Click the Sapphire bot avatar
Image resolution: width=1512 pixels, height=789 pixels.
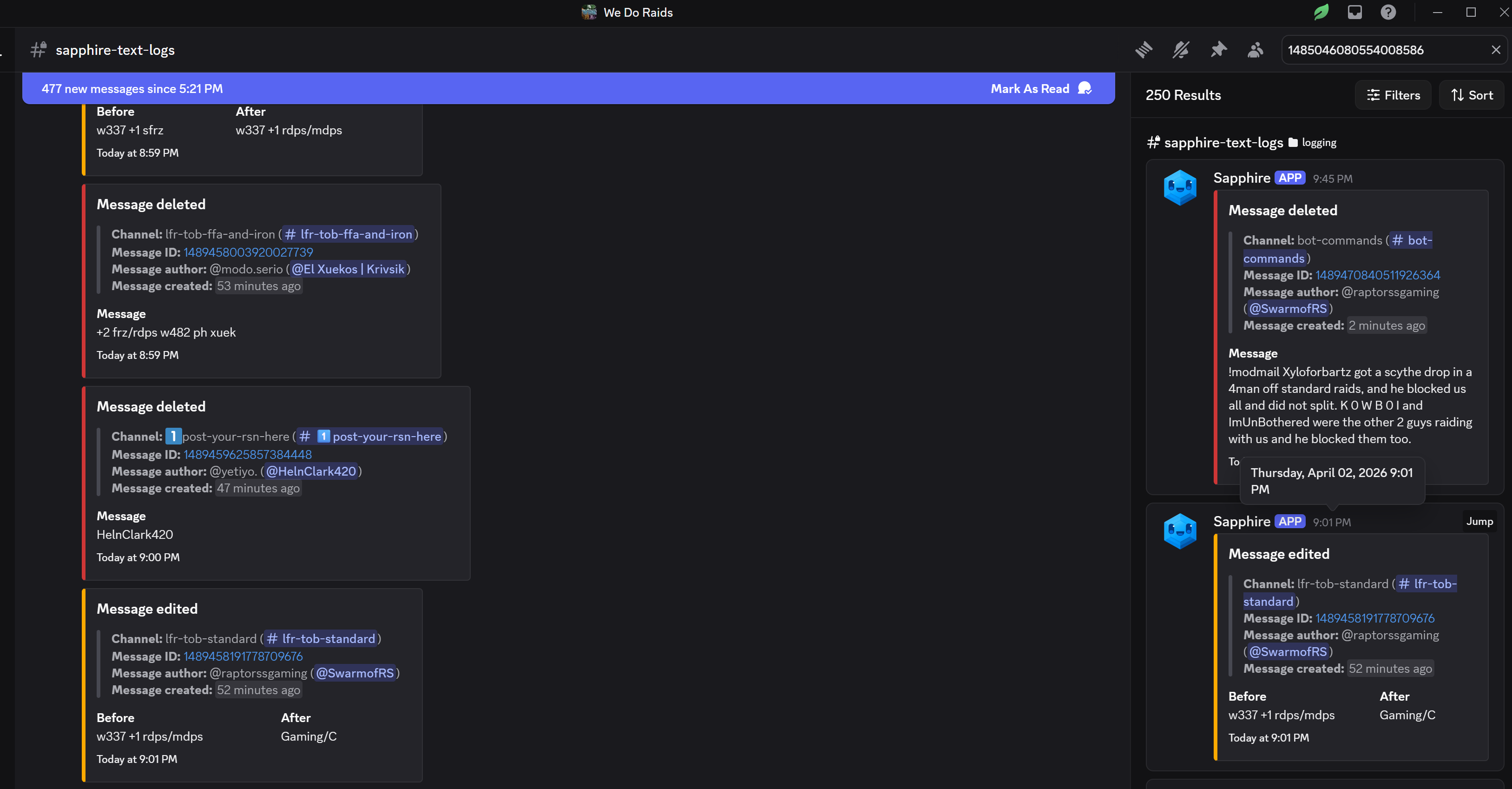[1180, 187]
